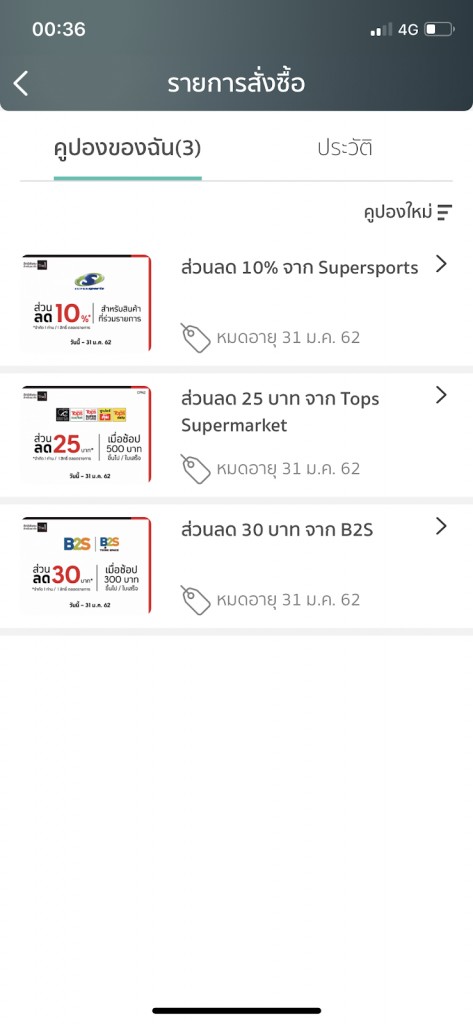Viewport: 473px width, 1024px height.
Task: Tap the price tag icon under B2S coupon
Action: coord(195,600)
